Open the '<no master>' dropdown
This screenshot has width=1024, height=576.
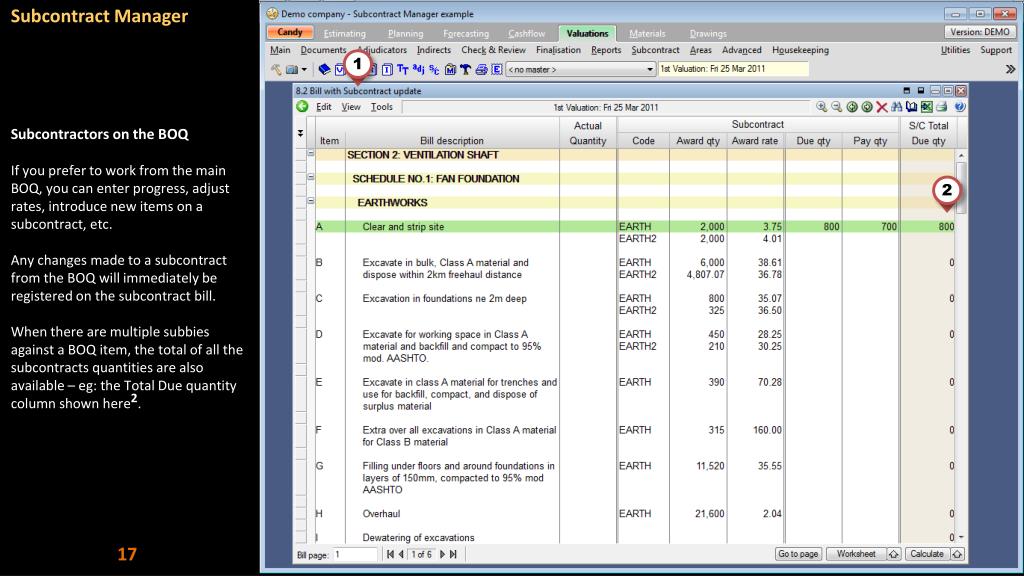click(x=581, y=69)
